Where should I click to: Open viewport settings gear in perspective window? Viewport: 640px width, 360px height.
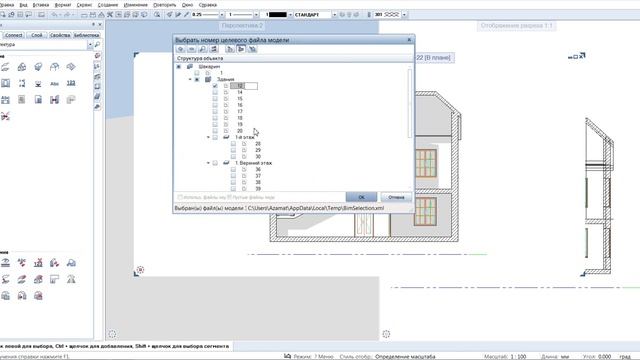112,334
